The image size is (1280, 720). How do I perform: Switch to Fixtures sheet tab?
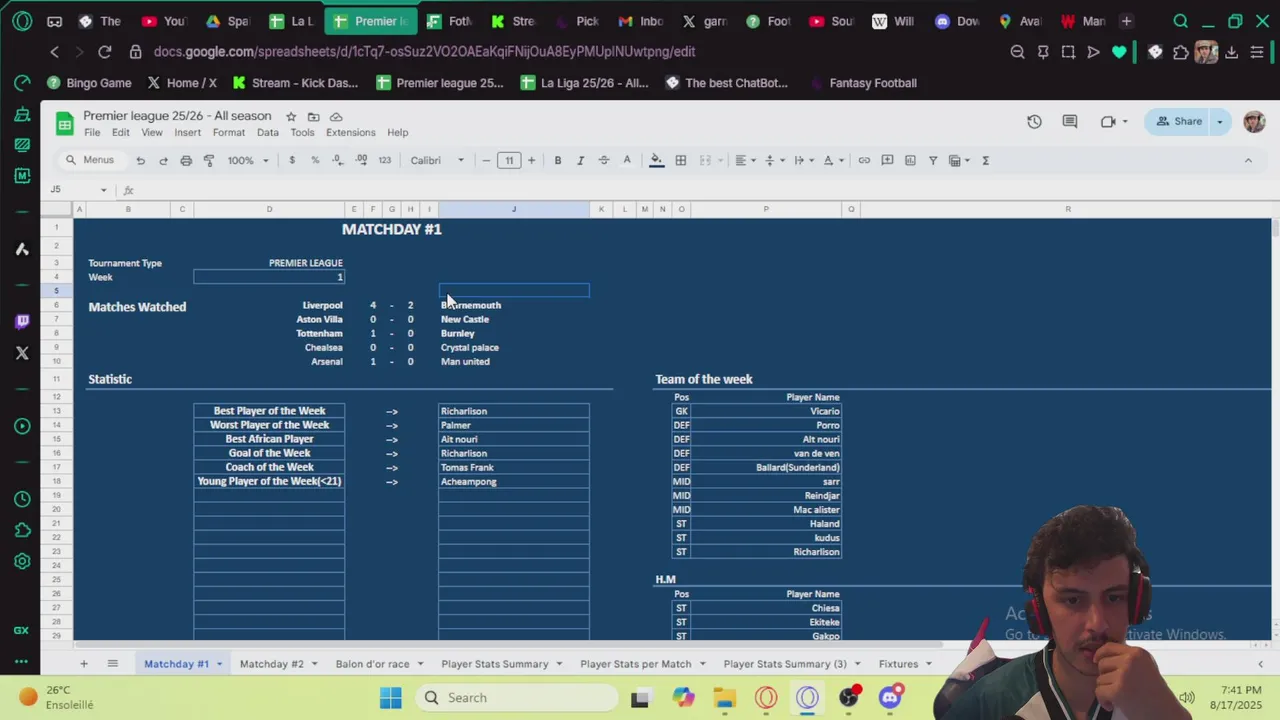(898, 664)
